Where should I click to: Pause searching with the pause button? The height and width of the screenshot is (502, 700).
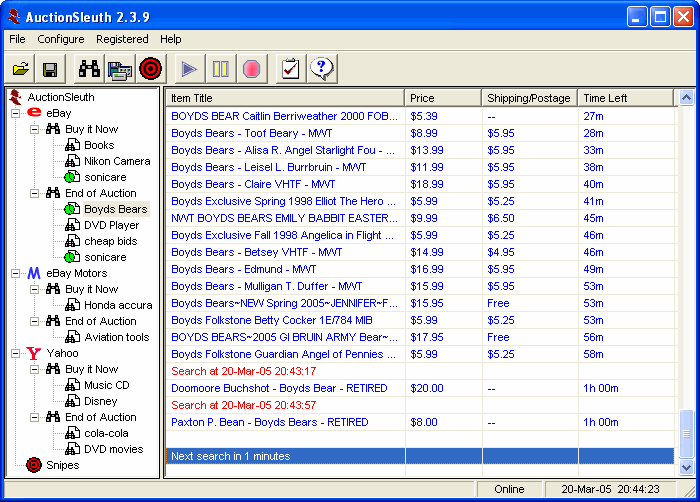(x=221, y=69)
